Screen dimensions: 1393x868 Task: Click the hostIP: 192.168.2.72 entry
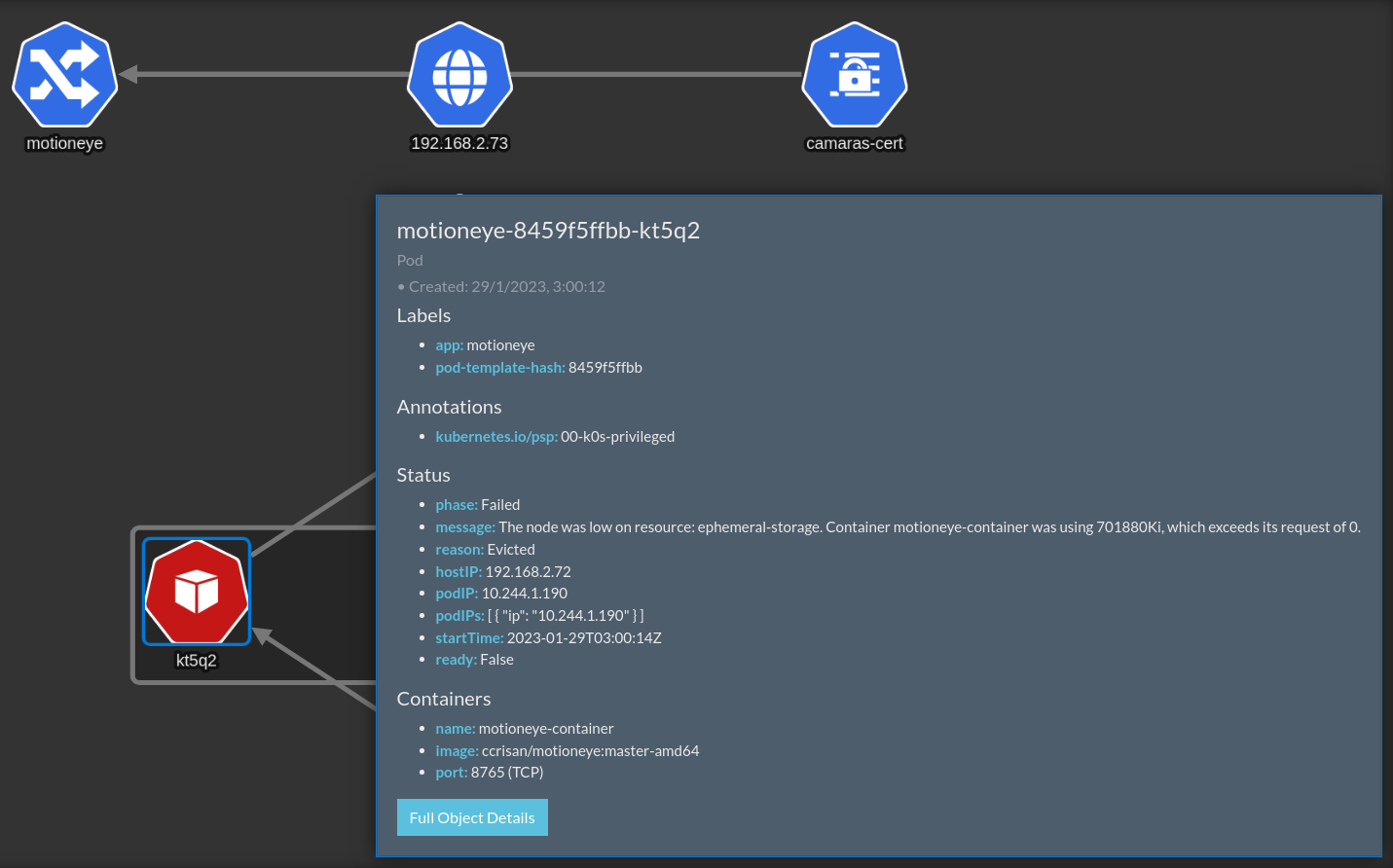[502, 572]
